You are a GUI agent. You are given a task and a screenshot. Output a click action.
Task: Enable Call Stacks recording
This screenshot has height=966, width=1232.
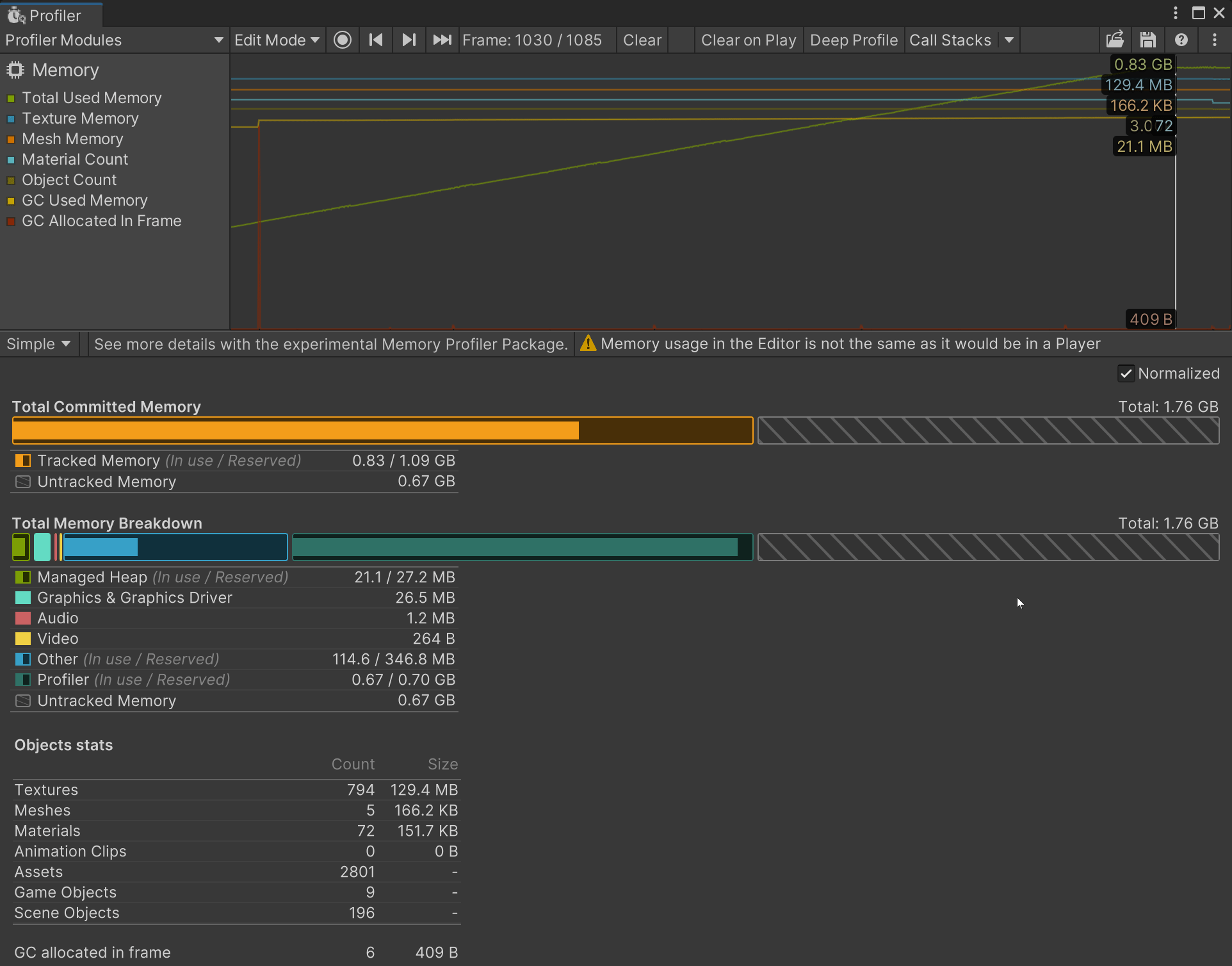[x=950, y=40]
